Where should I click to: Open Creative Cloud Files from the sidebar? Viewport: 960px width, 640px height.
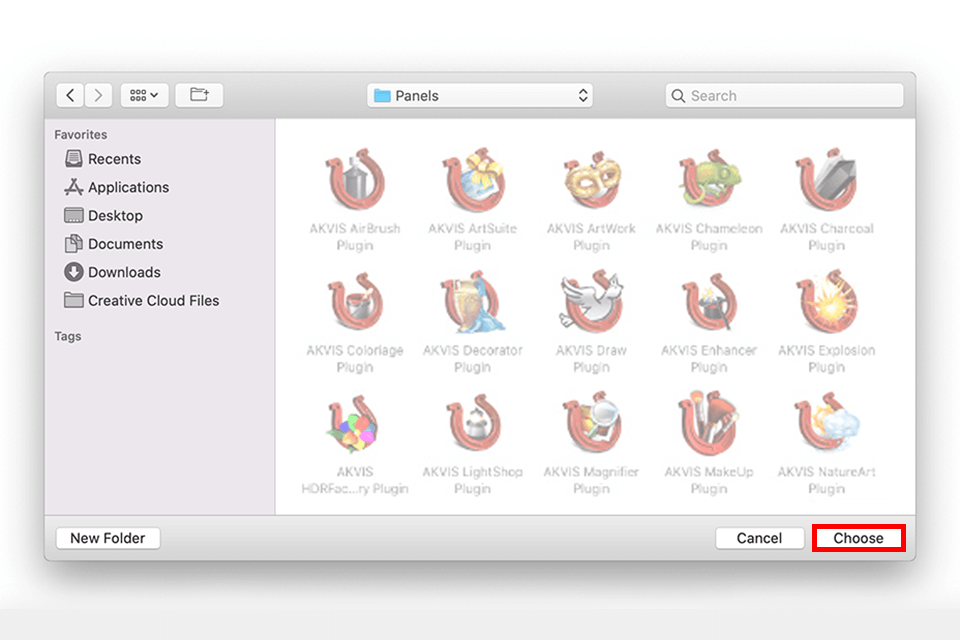click(150, 300)
